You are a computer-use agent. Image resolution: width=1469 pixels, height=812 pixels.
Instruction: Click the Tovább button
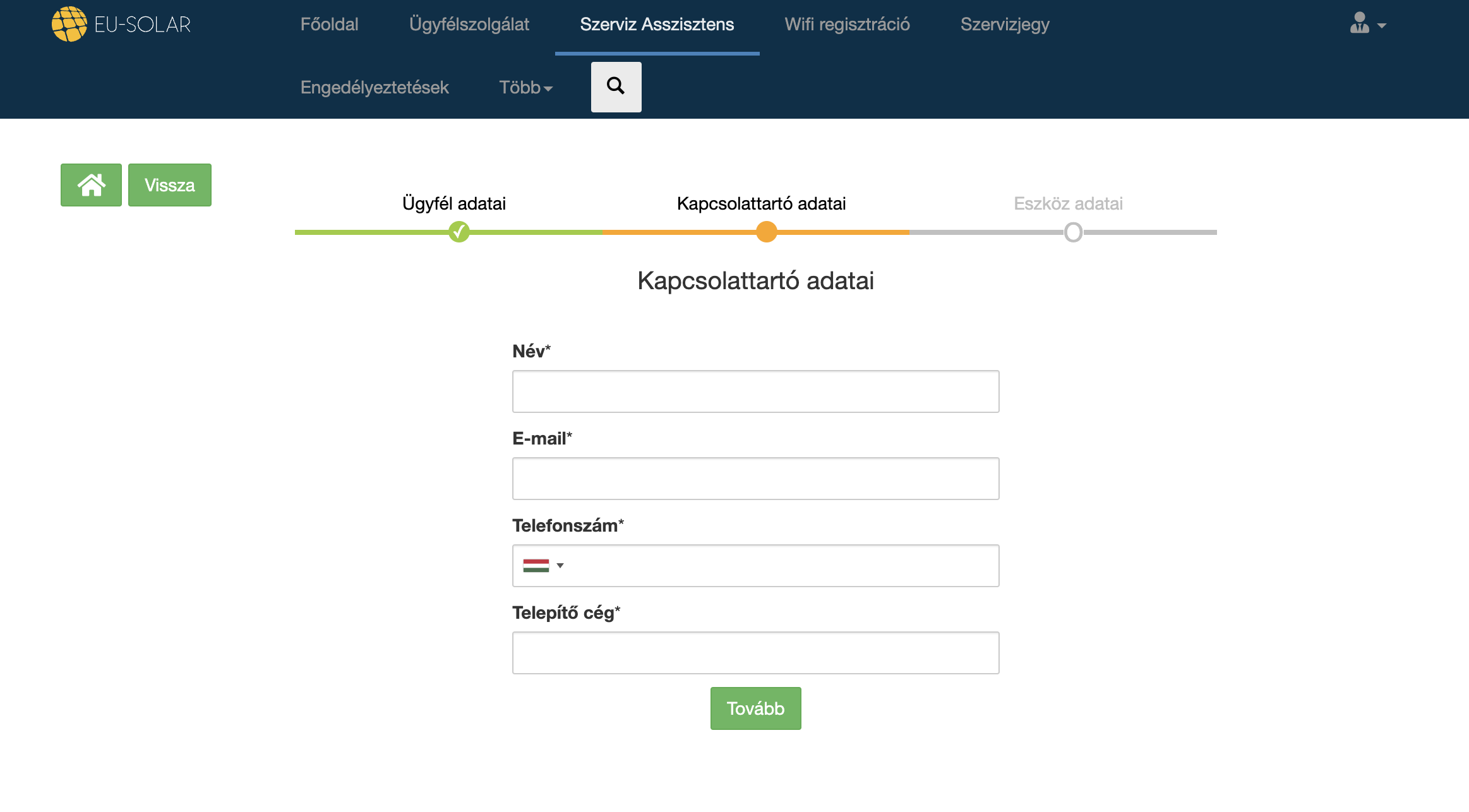(755, 708)
